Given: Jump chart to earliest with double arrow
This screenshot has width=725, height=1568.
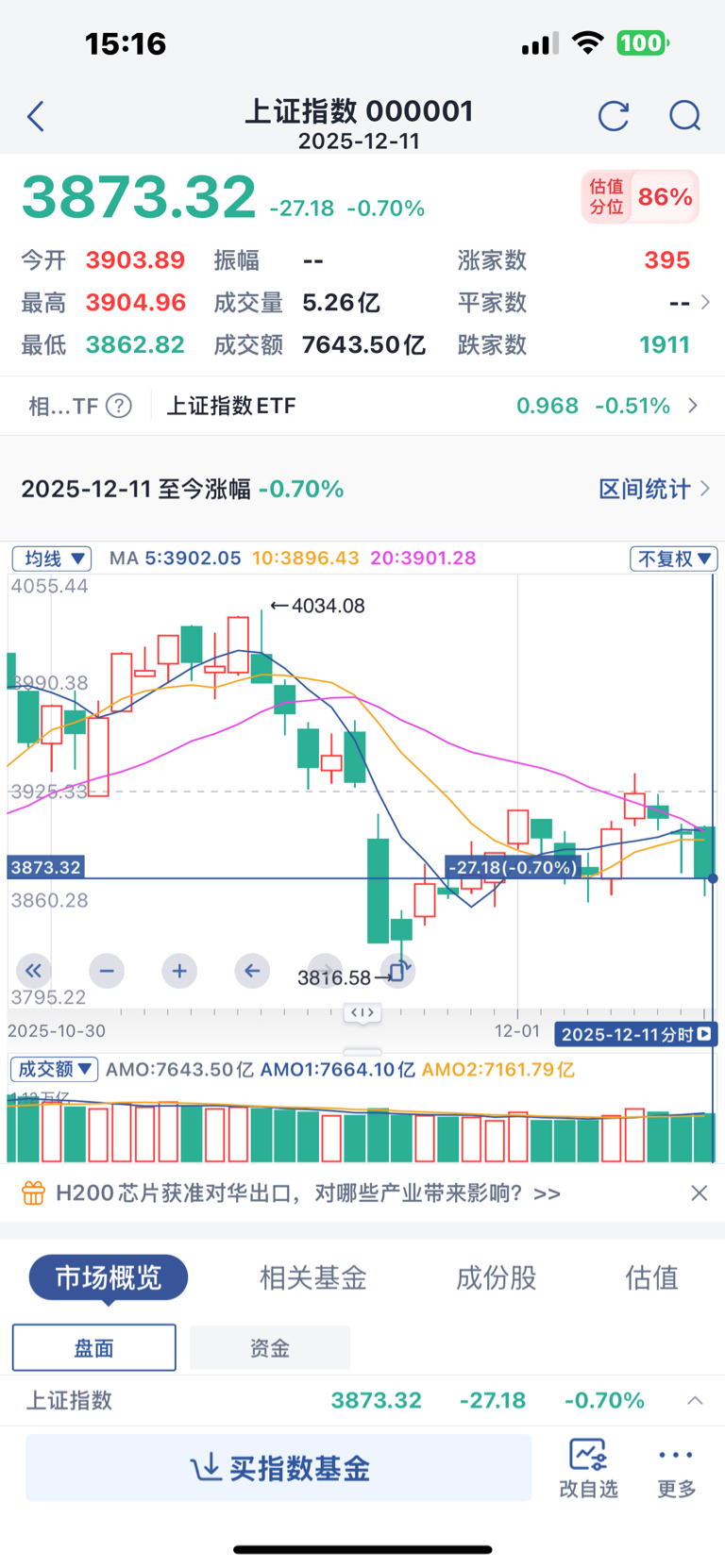Looking at the screenshot, I should 34,970.
